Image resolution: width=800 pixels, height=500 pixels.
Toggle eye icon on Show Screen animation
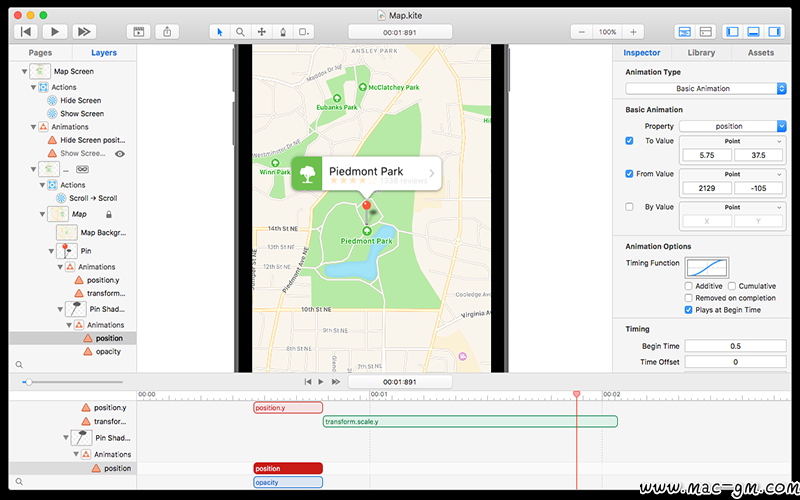point(120,154)
